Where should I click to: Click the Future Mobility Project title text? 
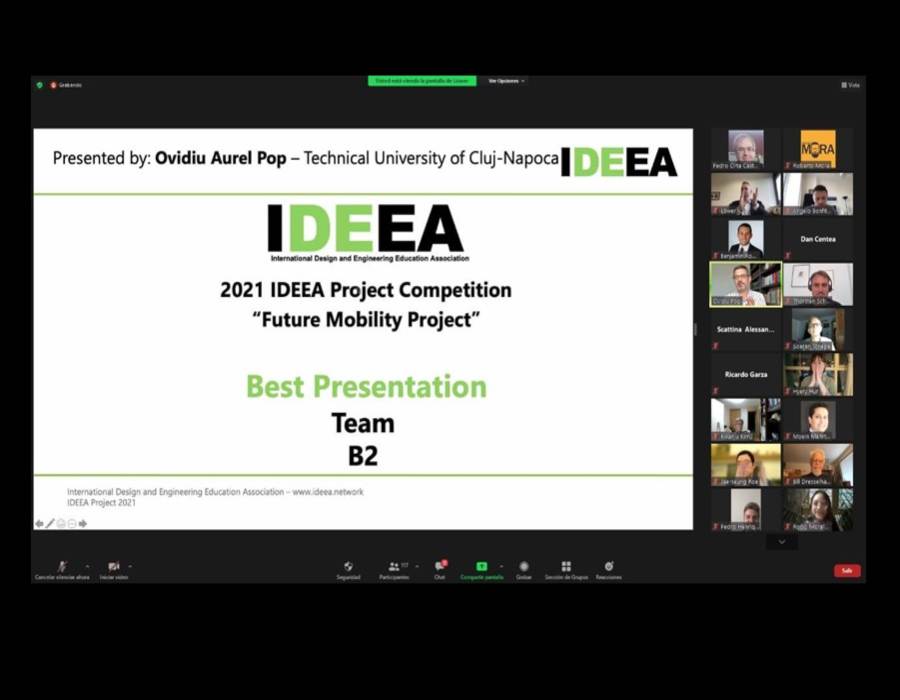pos(366,320)
